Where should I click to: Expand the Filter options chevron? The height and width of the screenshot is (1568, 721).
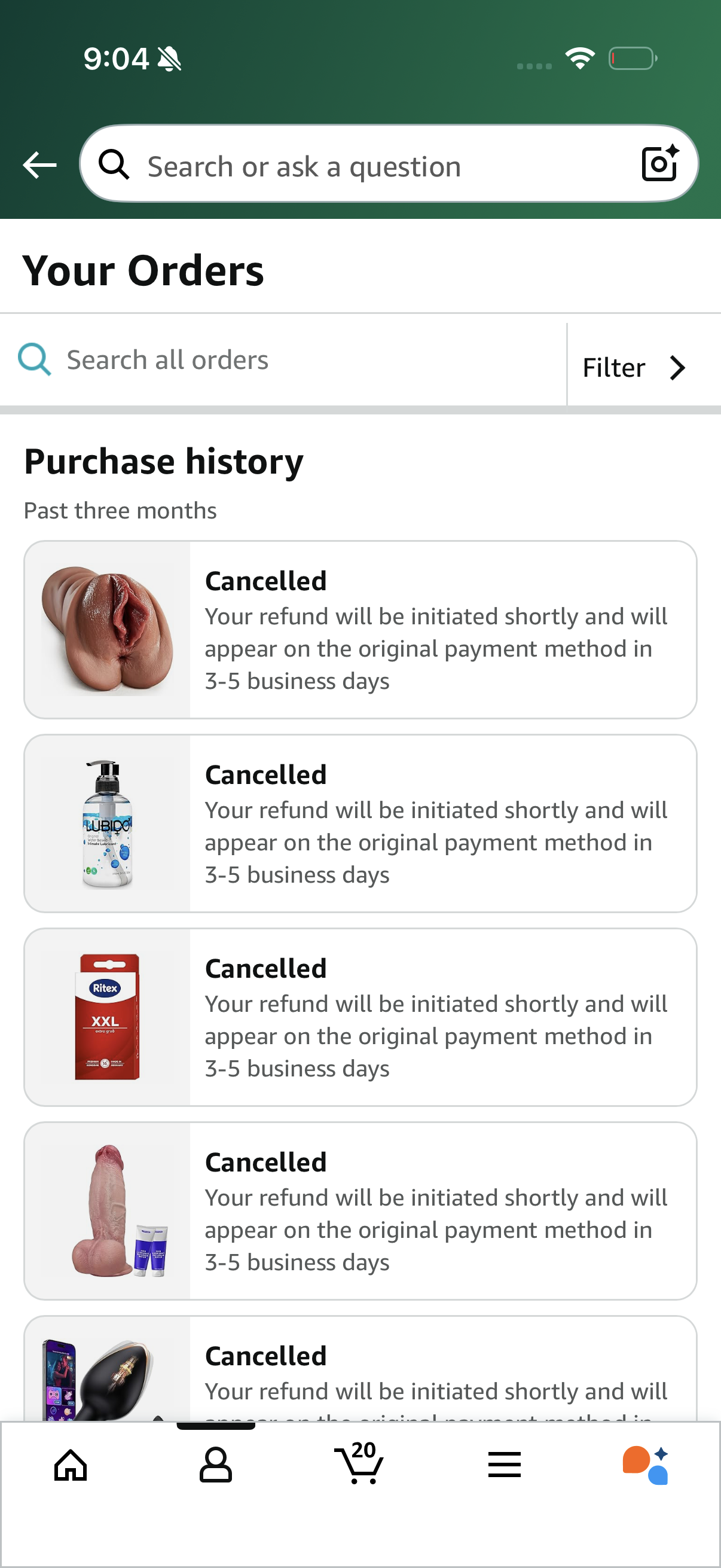pyautogui.click(x=677, y=368)
